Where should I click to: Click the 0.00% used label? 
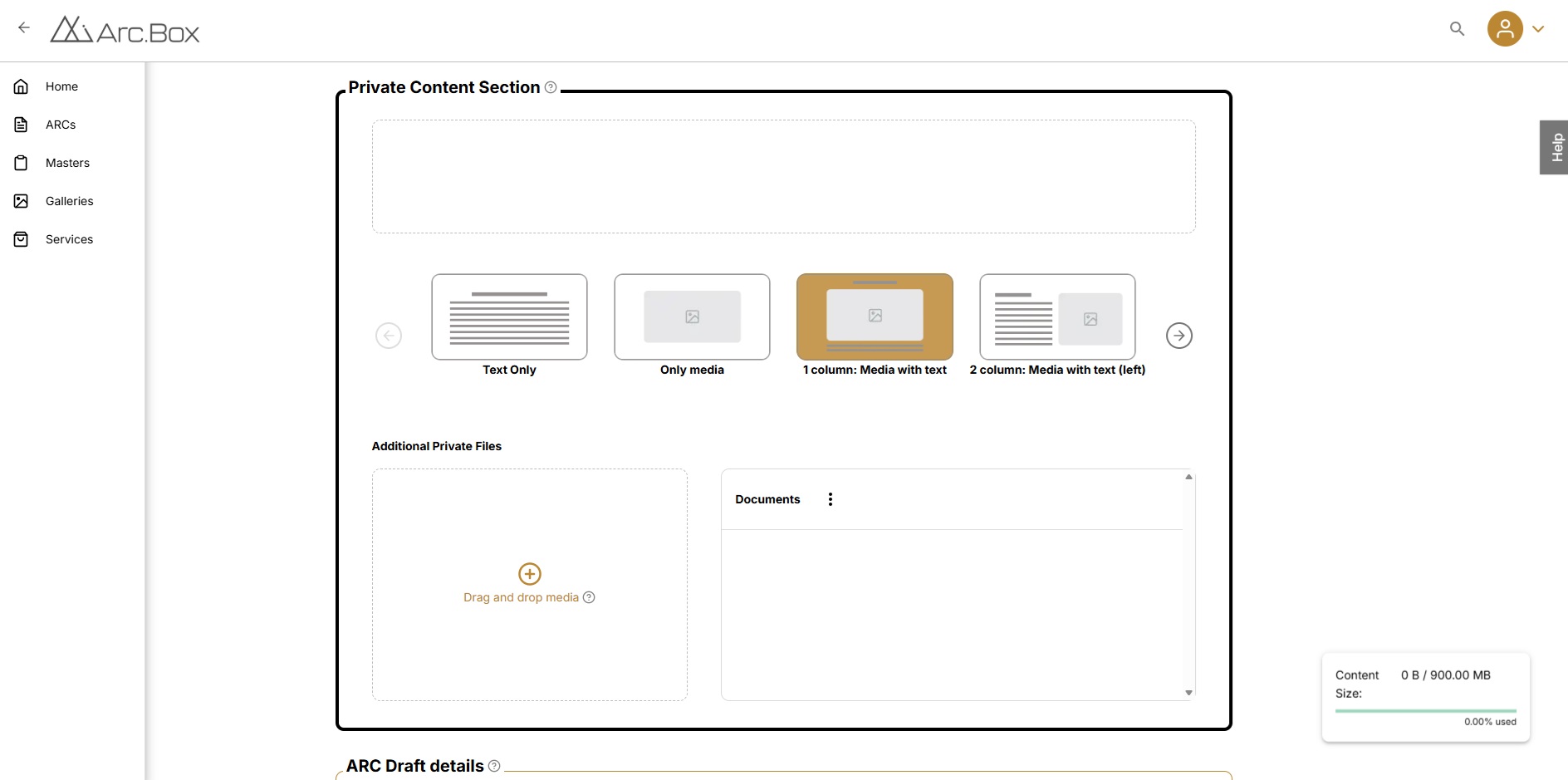point(1490,722)
